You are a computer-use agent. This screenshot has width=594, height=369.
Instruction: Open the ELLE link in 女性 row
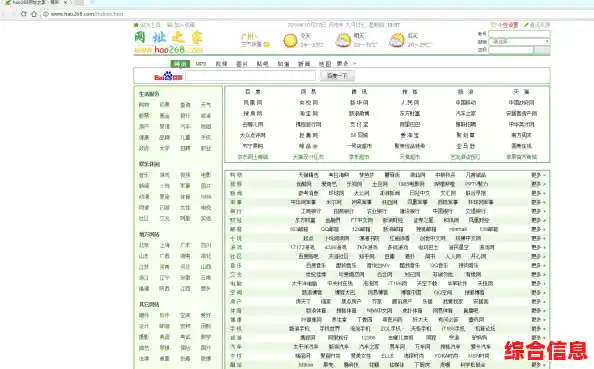pyautogui.click(x=387, y=356)
